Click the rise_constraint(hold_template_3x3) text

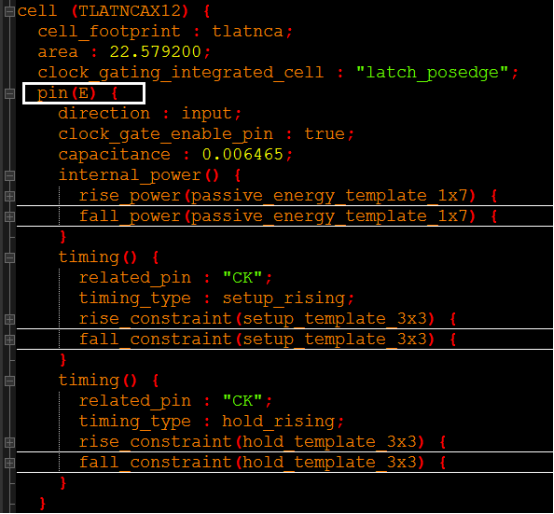(252, 442)
